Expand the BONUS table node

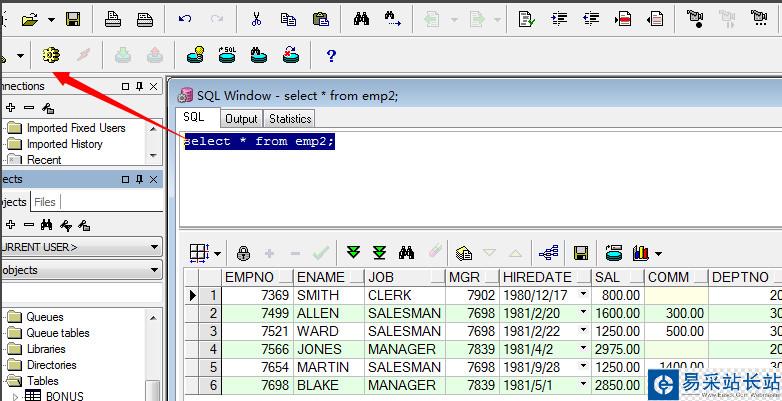[15, 397]
